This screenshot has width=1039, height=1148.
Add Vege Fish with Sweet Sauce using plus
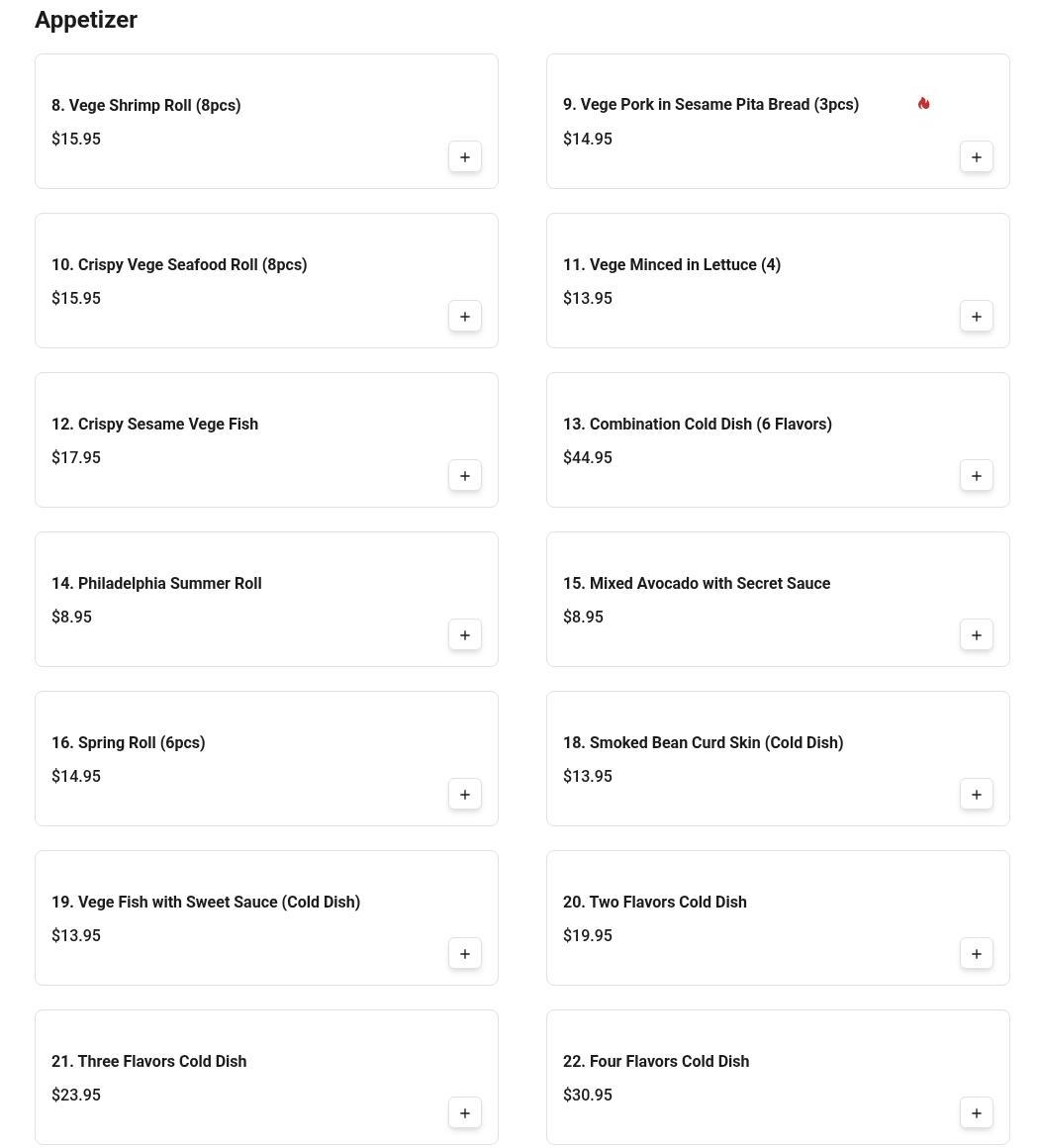465,954
